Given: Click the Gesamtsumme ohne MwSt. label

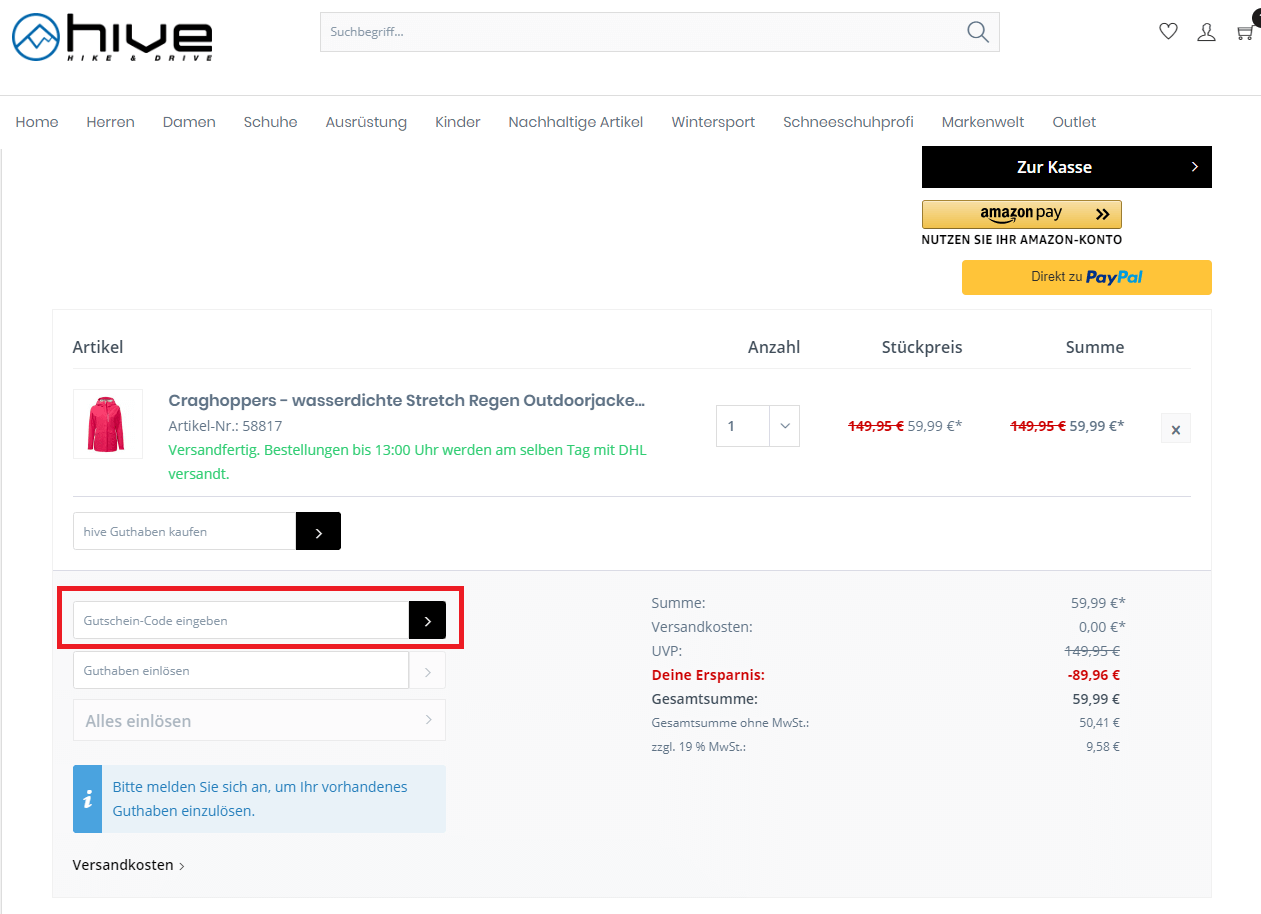Looking at the screenshot, I should (x=730, y=723).
